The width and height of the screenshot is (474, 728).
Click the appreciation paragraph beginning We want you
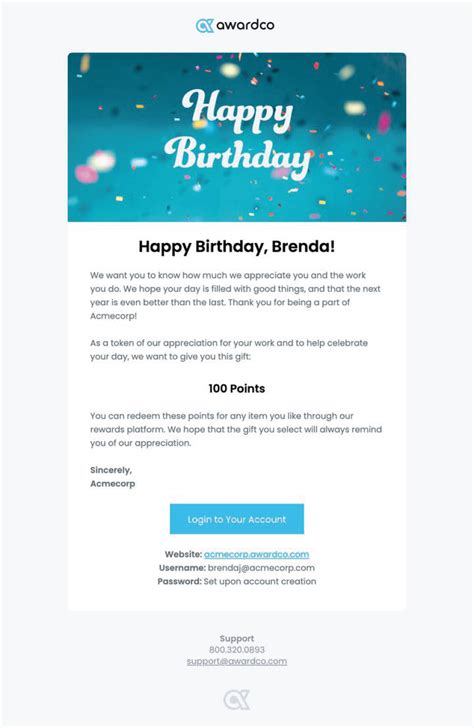pos(235,295)
